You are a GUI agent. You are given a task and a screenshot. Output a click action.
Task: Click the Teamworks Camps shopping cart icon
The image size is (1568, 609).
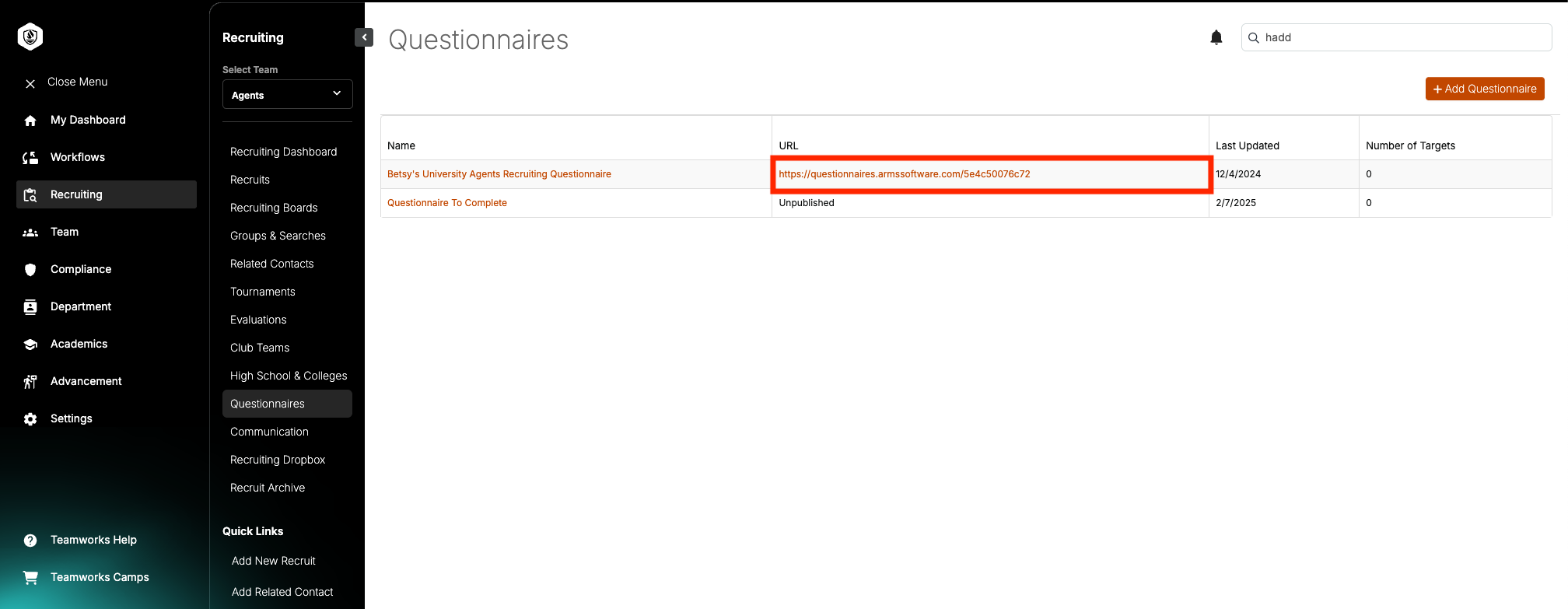(x=30, y=578)
